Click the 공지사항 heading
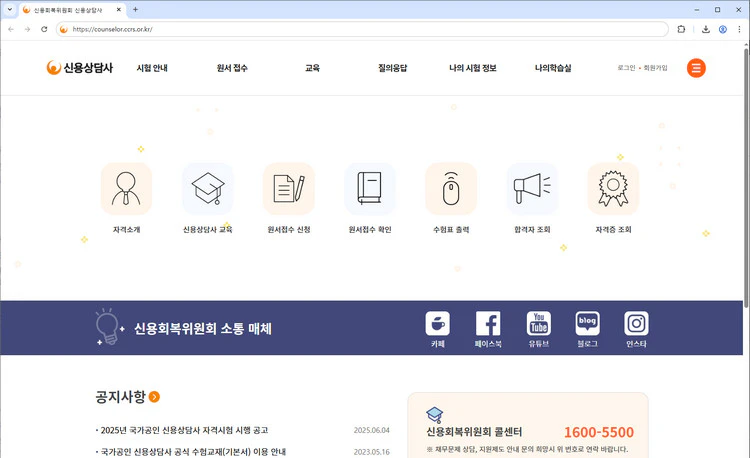Screen dimensions: 750x458 [x=120, y=397]
